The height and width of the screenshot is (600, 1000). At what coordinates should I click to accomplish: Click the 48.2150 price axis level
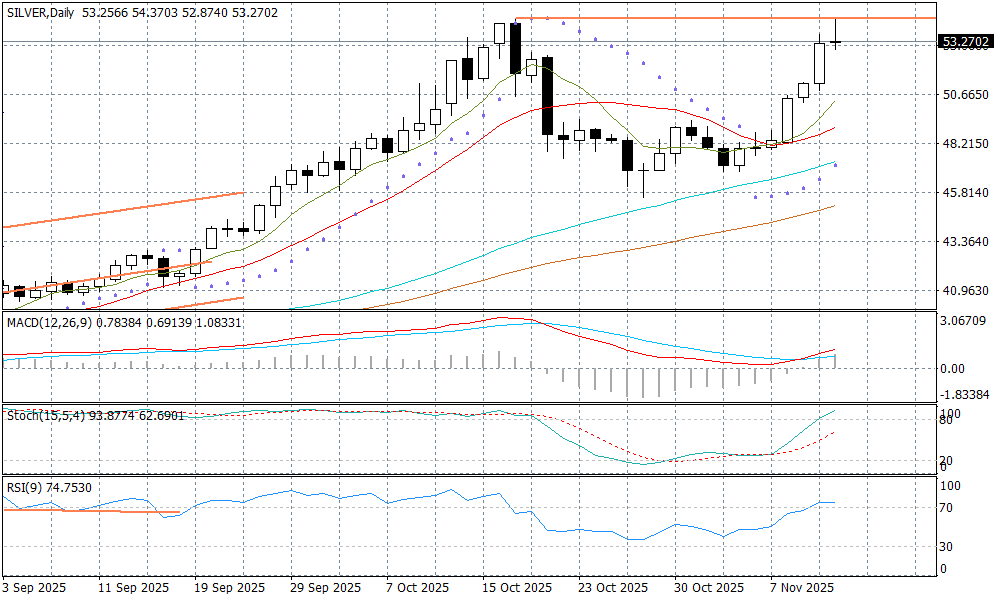[965, 144]
